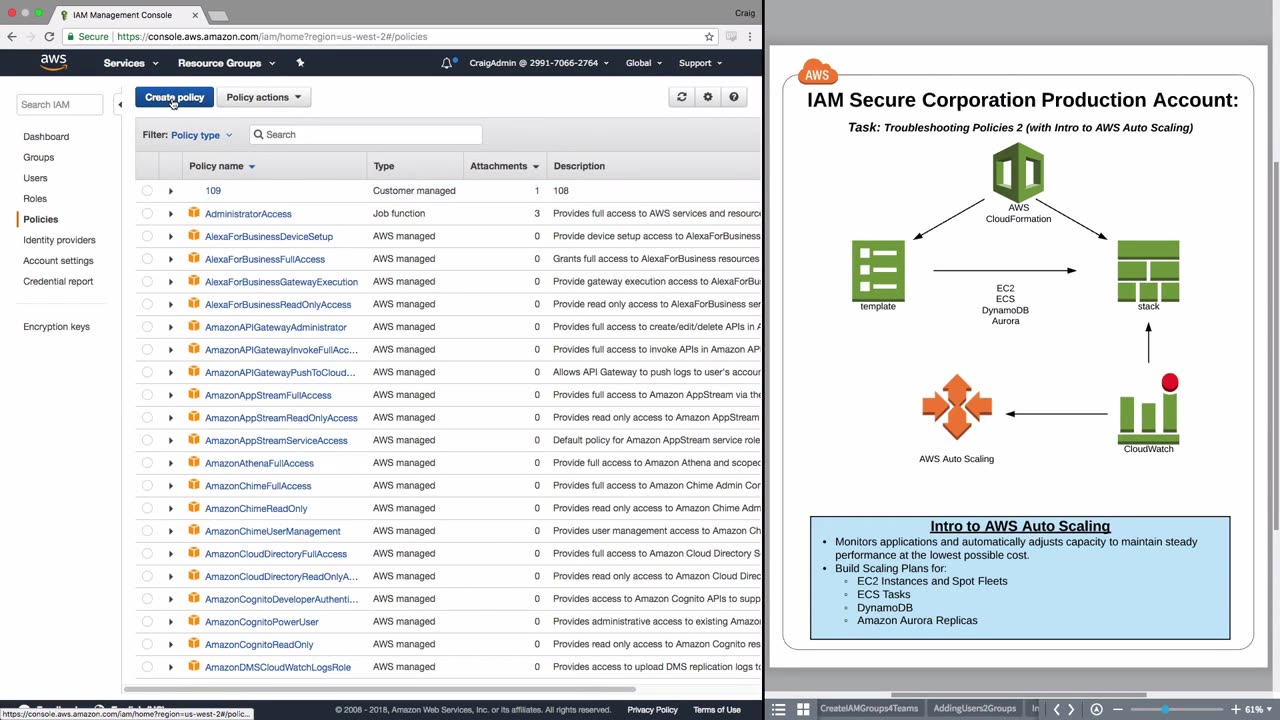Select the AmazonChimeFullAccess radio button
Viewport: 1280px width, 720px height.
147,486
